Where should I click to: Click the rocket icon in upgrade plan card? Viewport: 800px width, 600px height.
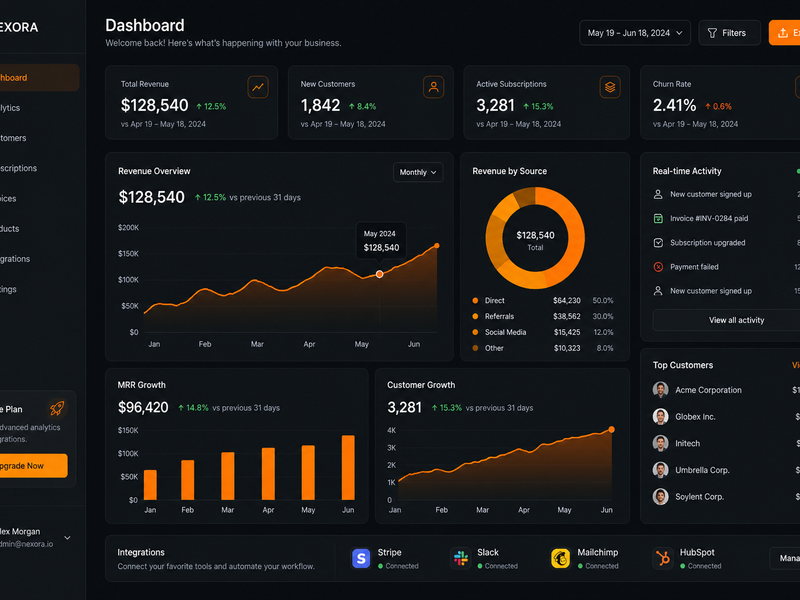click(x=57, y=408)
